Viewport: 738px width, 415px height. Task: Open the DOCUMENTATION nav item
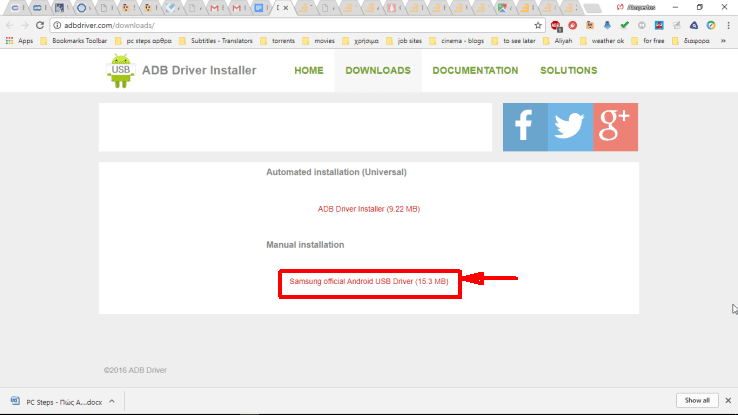(x=475, y=71)
